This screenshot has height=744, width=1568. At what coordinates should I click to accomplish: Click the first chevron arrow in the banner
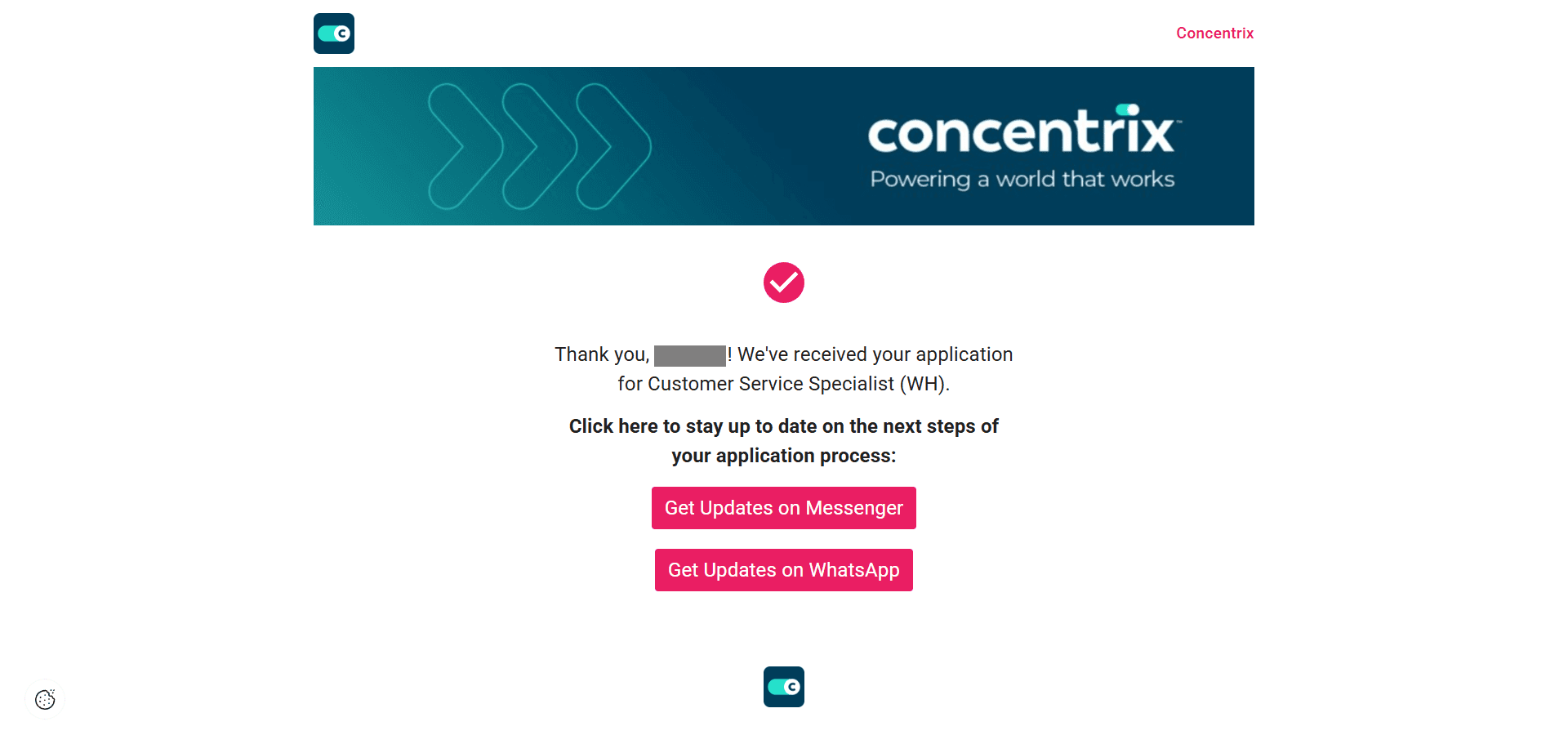(x=465, y=146)
